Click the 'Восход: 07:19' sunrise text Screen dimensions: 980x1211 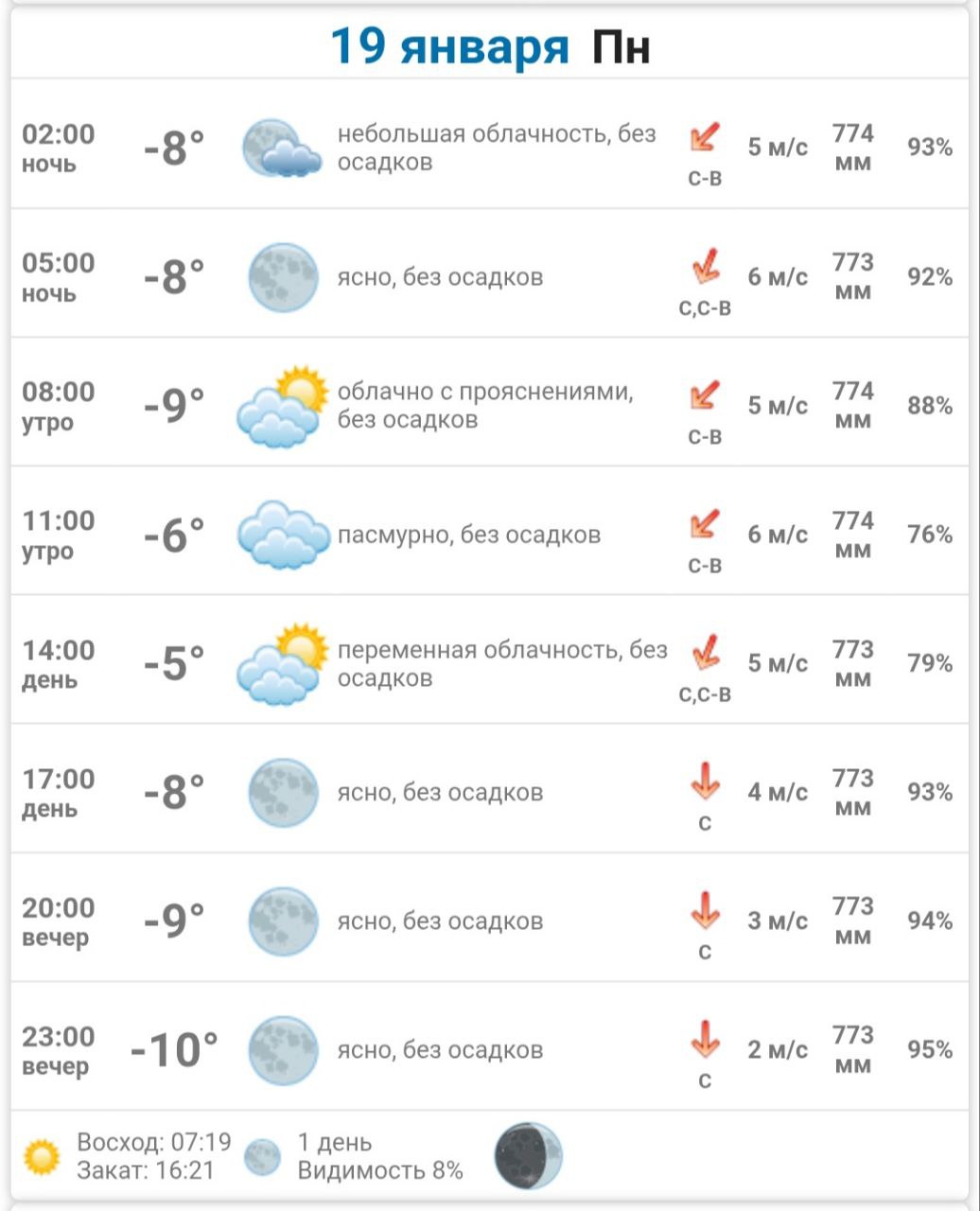153,1142
